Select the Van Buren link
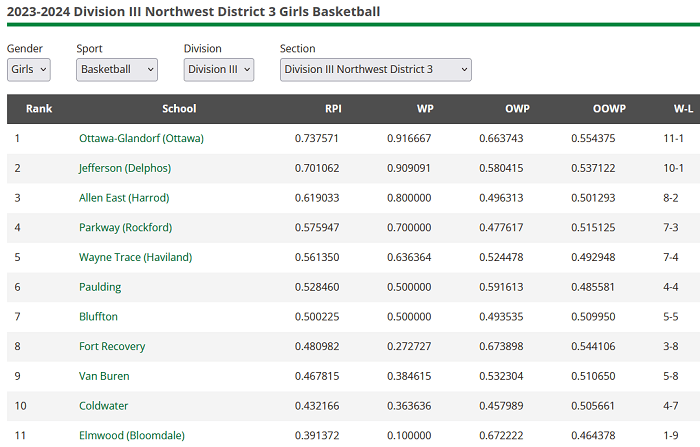 tap(104, 376)
